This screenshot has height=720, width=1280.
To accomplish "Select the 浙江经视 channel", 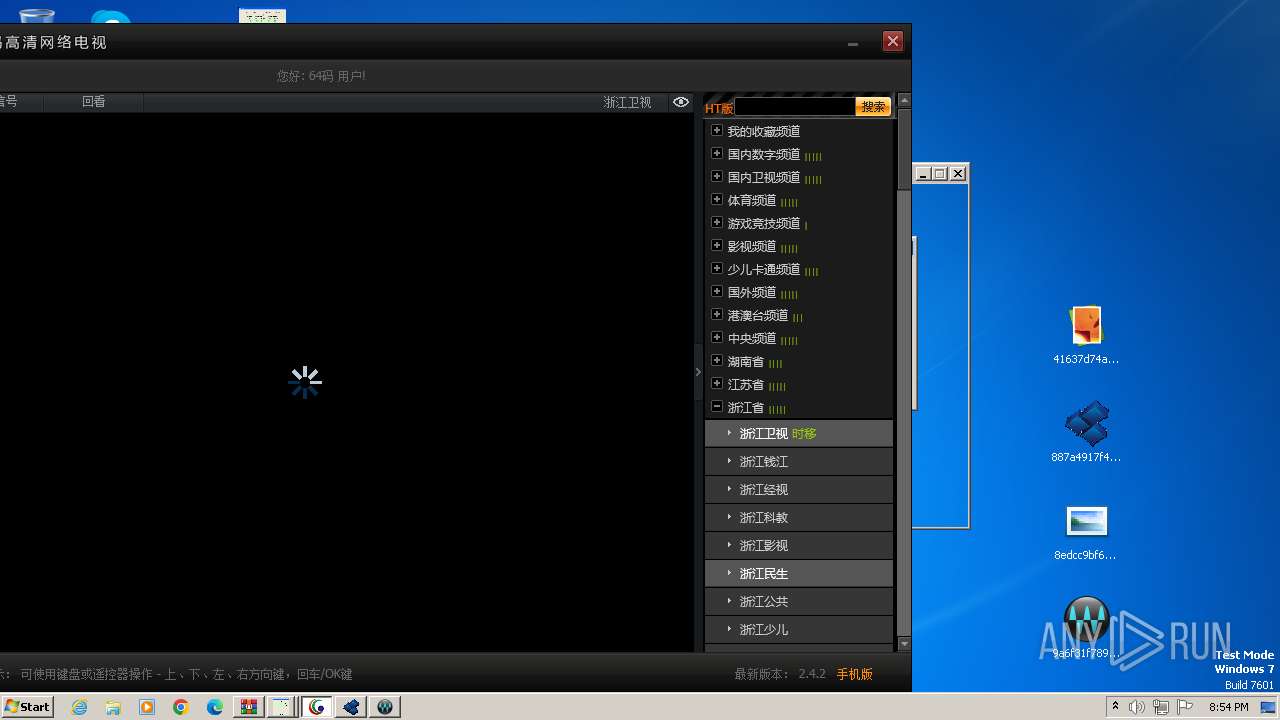I will (x=798, y=489).
